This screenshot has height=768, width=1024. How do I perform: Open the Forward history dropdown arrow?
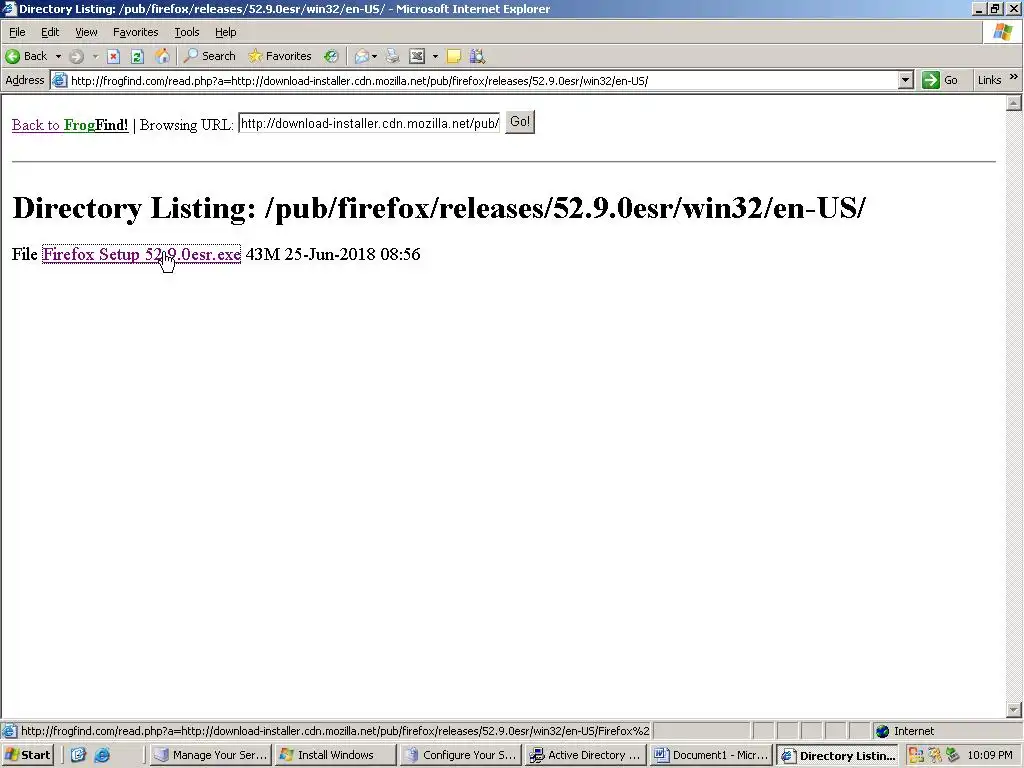click(x=95, y=56)
